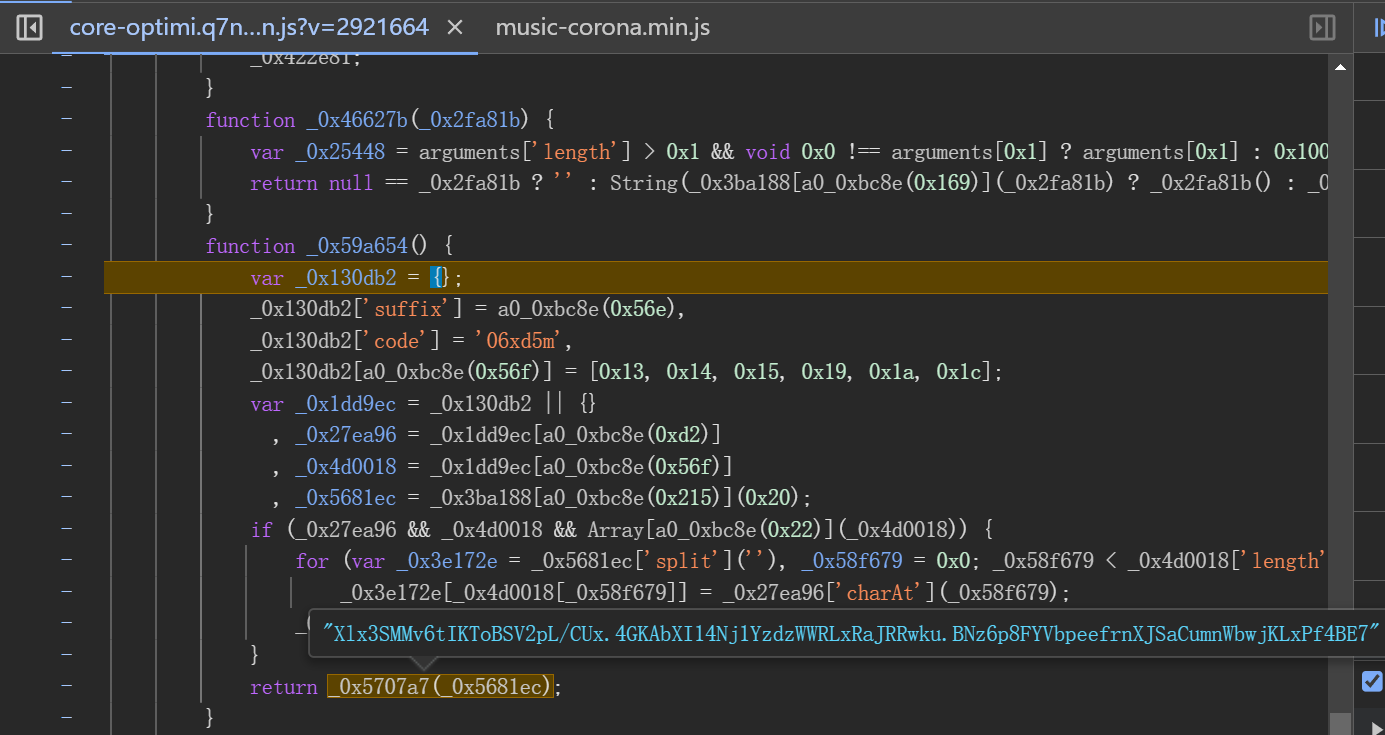
Task: Click the resume script execution icon
Action: (x=1378, y=27)
